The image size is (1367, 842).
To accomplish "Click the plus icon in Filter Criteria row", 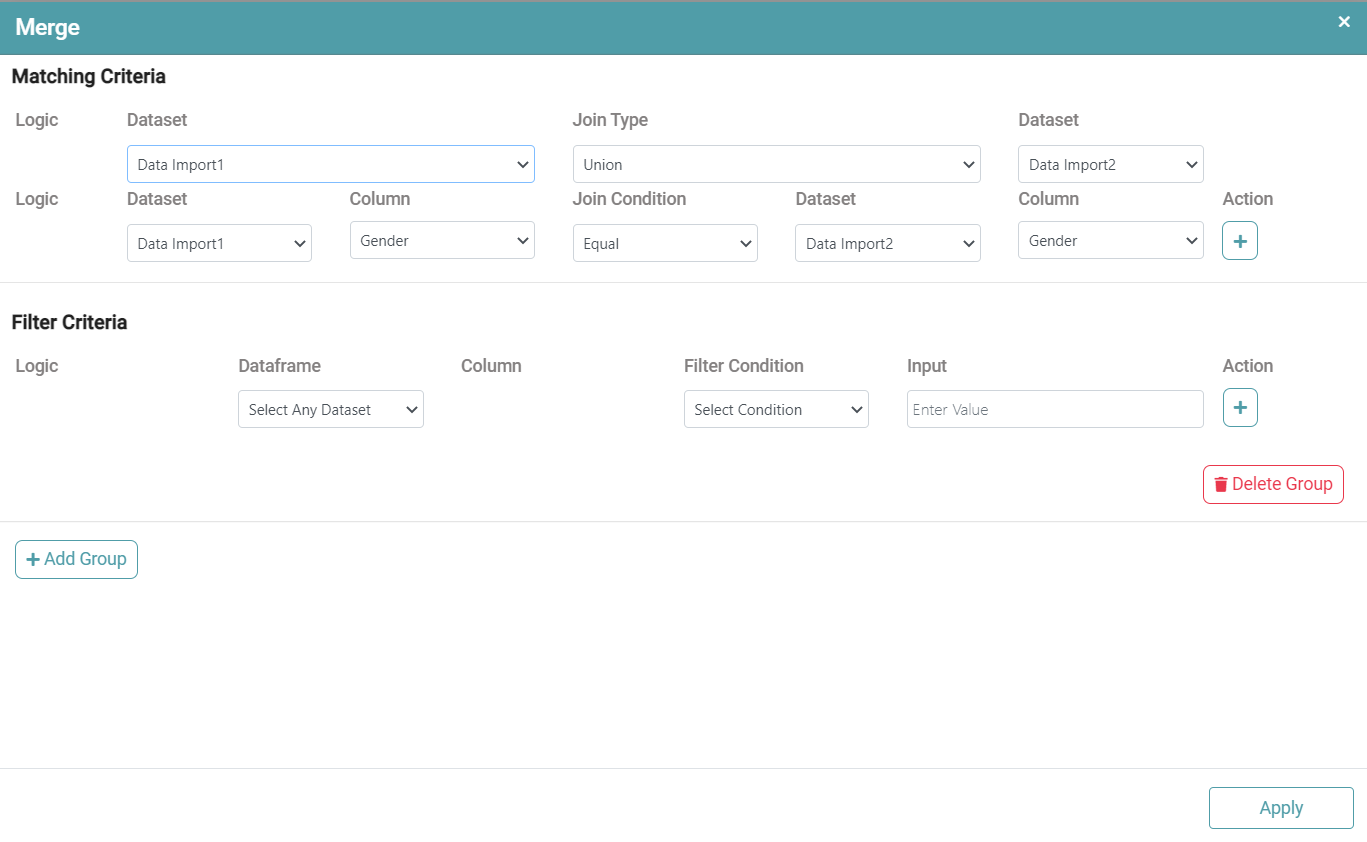I will [x=1239, y=408].
